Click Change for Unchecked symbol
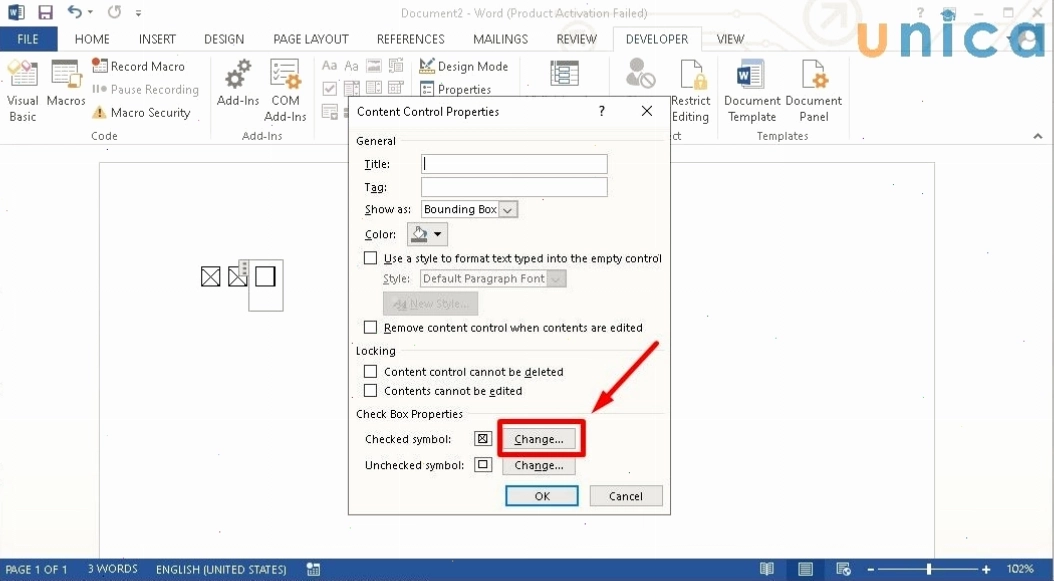Viewport: 1054px width, 583px height. [539, 465]
